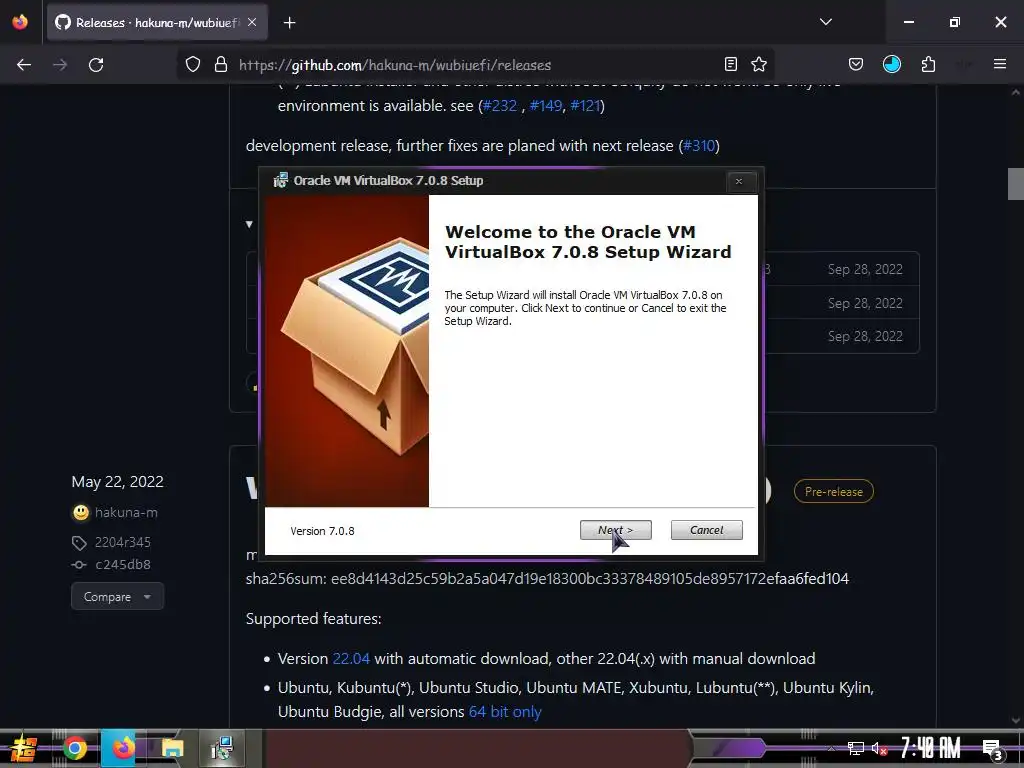The height and width of the screenshot is (768, 1024).
Task: Open network status tray icon
Action: tap(856, 748)
